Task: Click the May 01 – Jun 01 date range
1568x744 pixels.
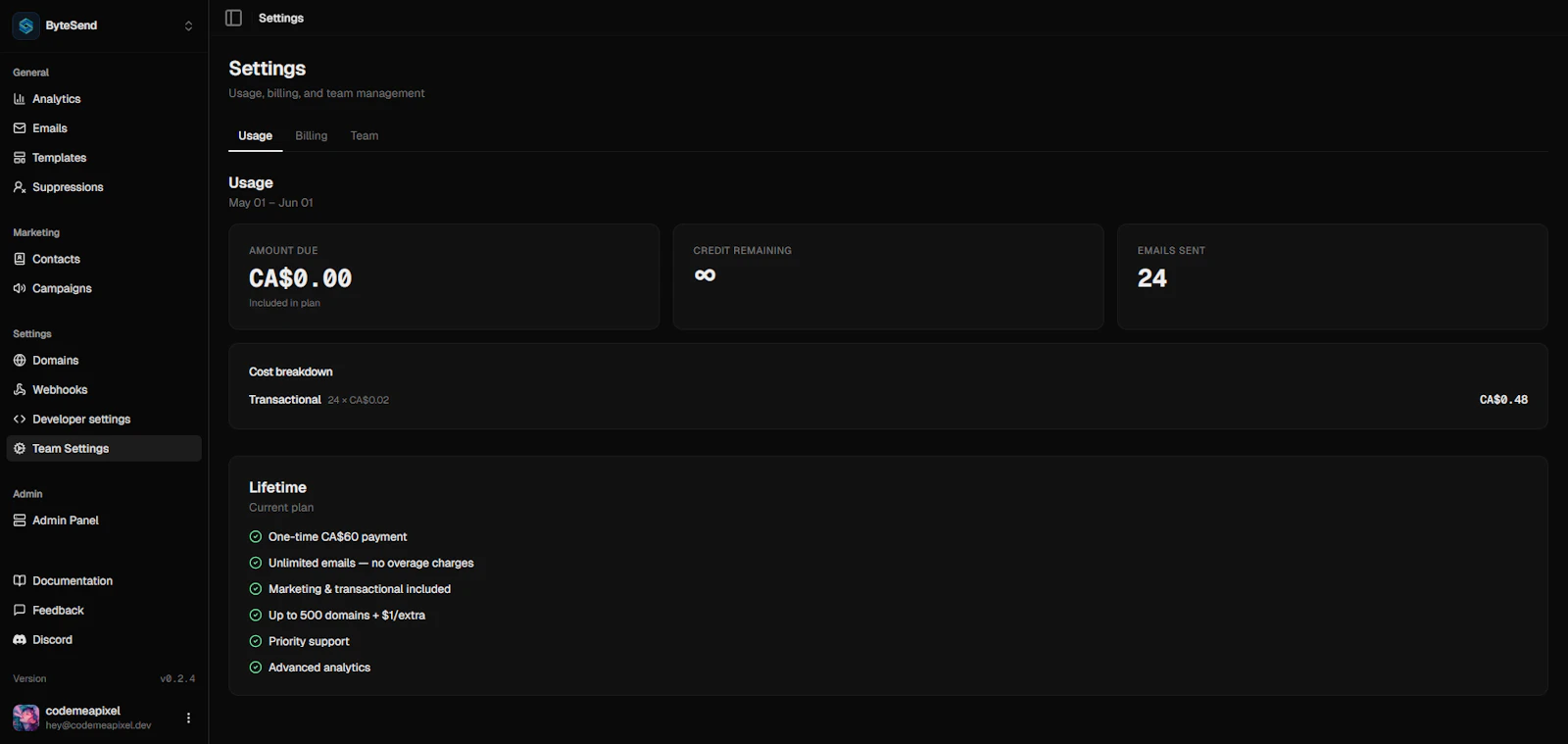Action: [271, 203]
